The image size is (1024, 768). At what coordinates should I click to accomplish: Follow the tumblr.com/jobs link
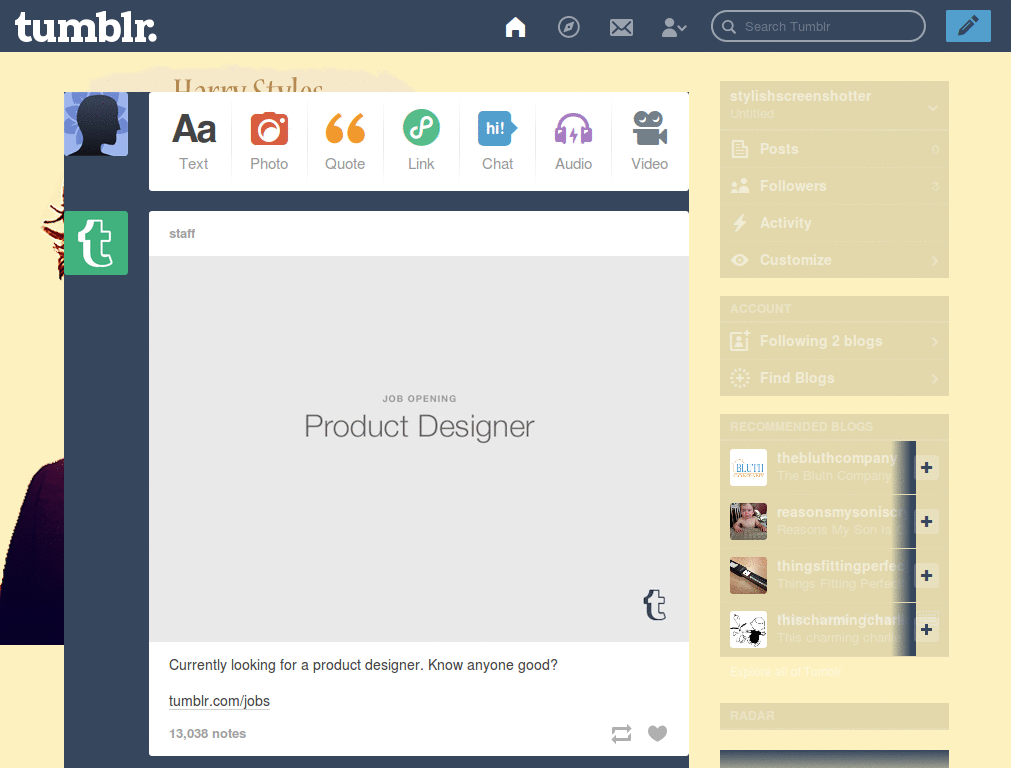219,701
